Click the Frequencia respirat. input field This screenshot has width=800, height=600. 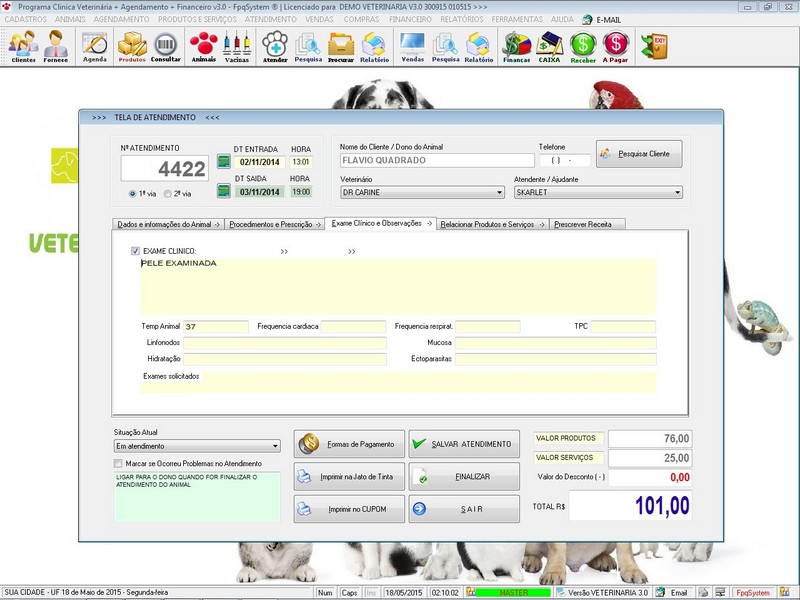coord(487,327)
